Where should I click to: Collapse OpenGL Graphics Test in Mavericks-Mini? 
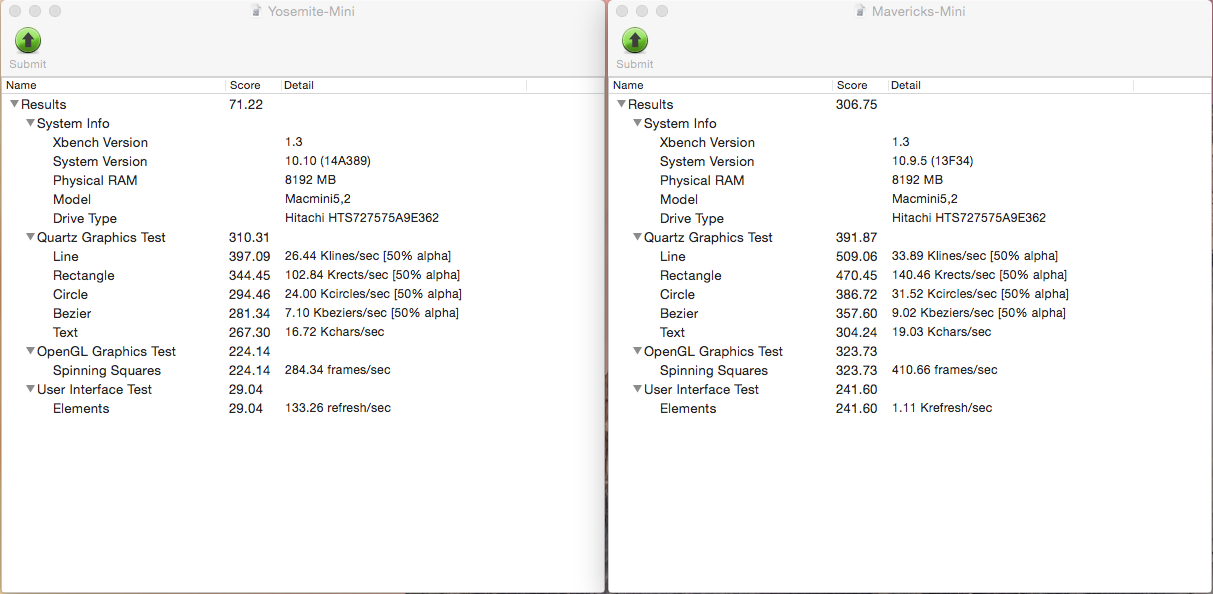click(637, 351)
